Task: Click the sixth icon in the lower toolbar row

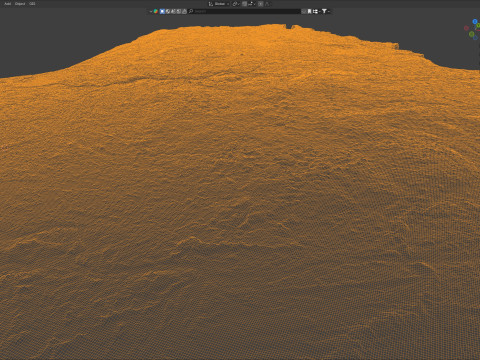Action: pyautogui.click(x=184, y=11)
